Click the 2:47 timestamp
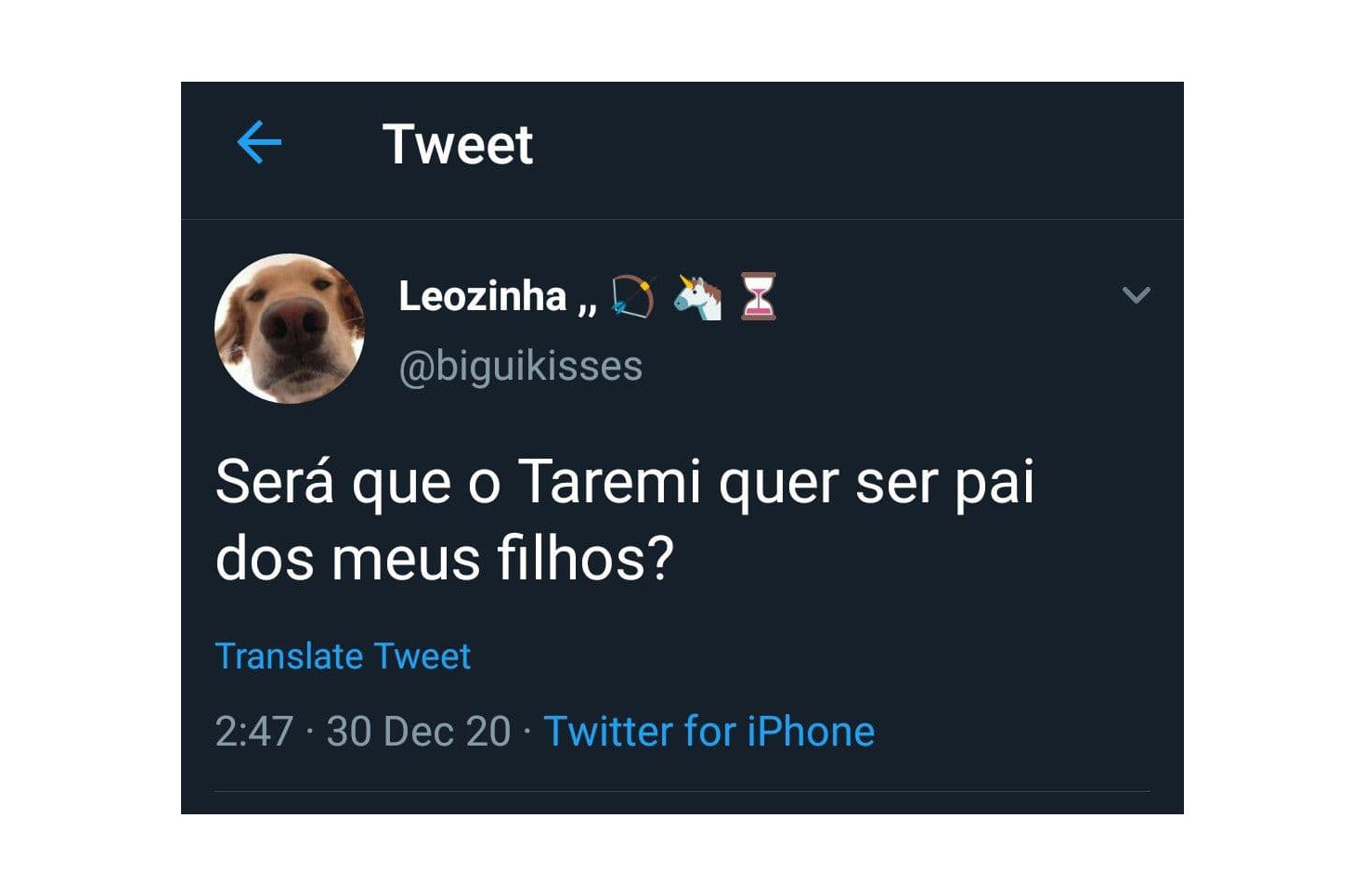 [253, 732]
